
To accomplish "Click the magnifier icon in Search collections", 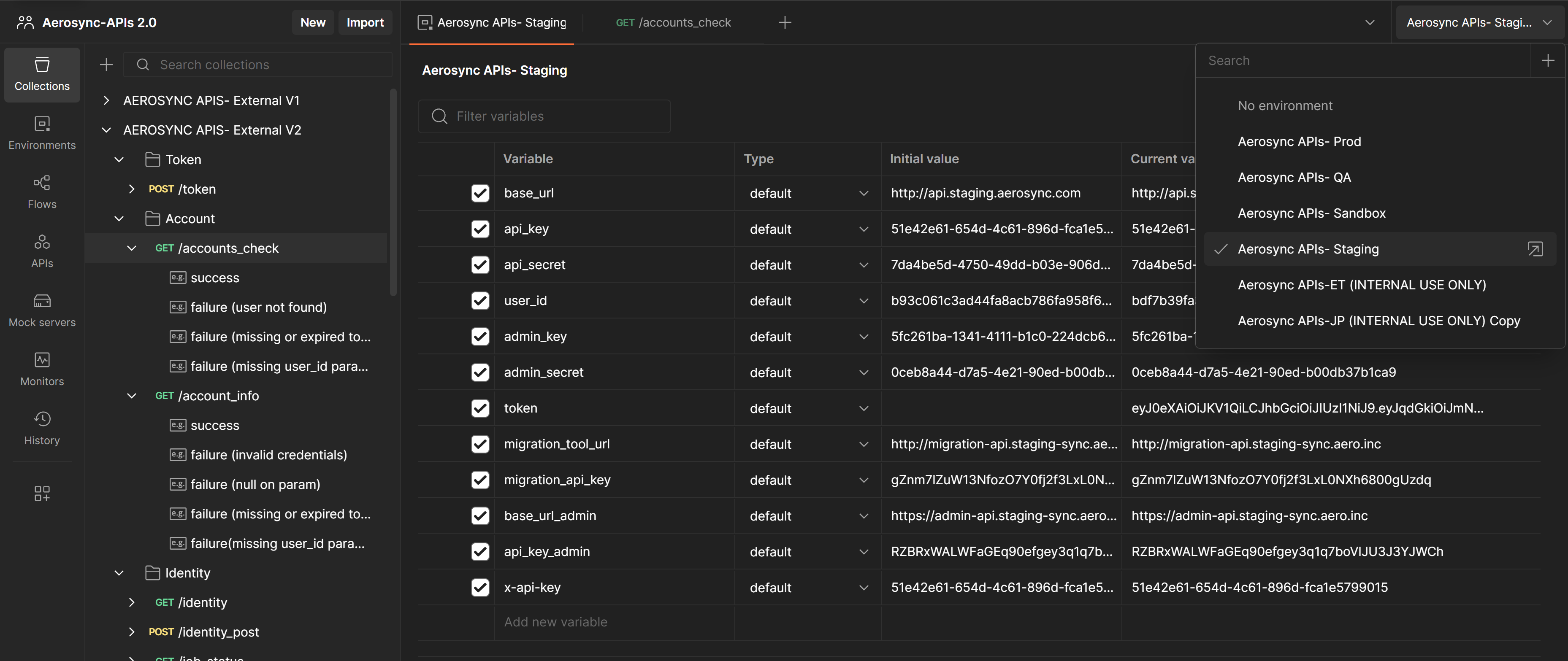I will 143,65.
